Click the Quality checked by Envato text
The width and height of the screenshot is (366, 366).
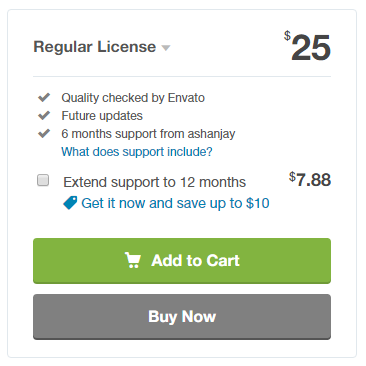(133, 98)
